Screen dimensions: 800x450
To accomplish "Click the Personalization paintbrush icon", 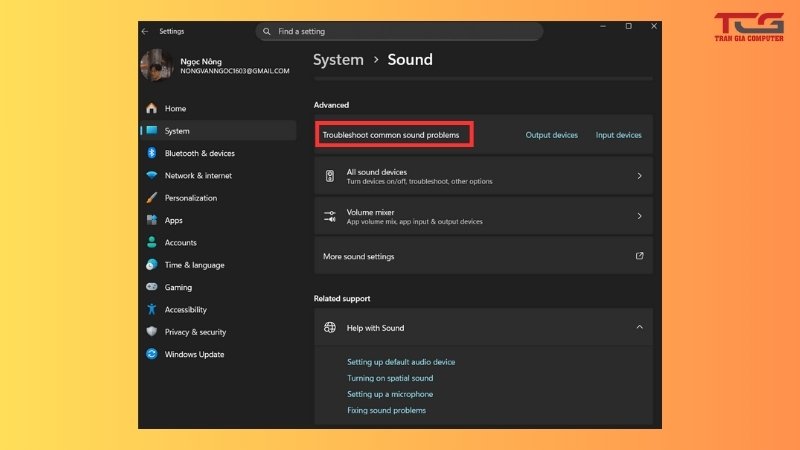I will pos(152,198).
